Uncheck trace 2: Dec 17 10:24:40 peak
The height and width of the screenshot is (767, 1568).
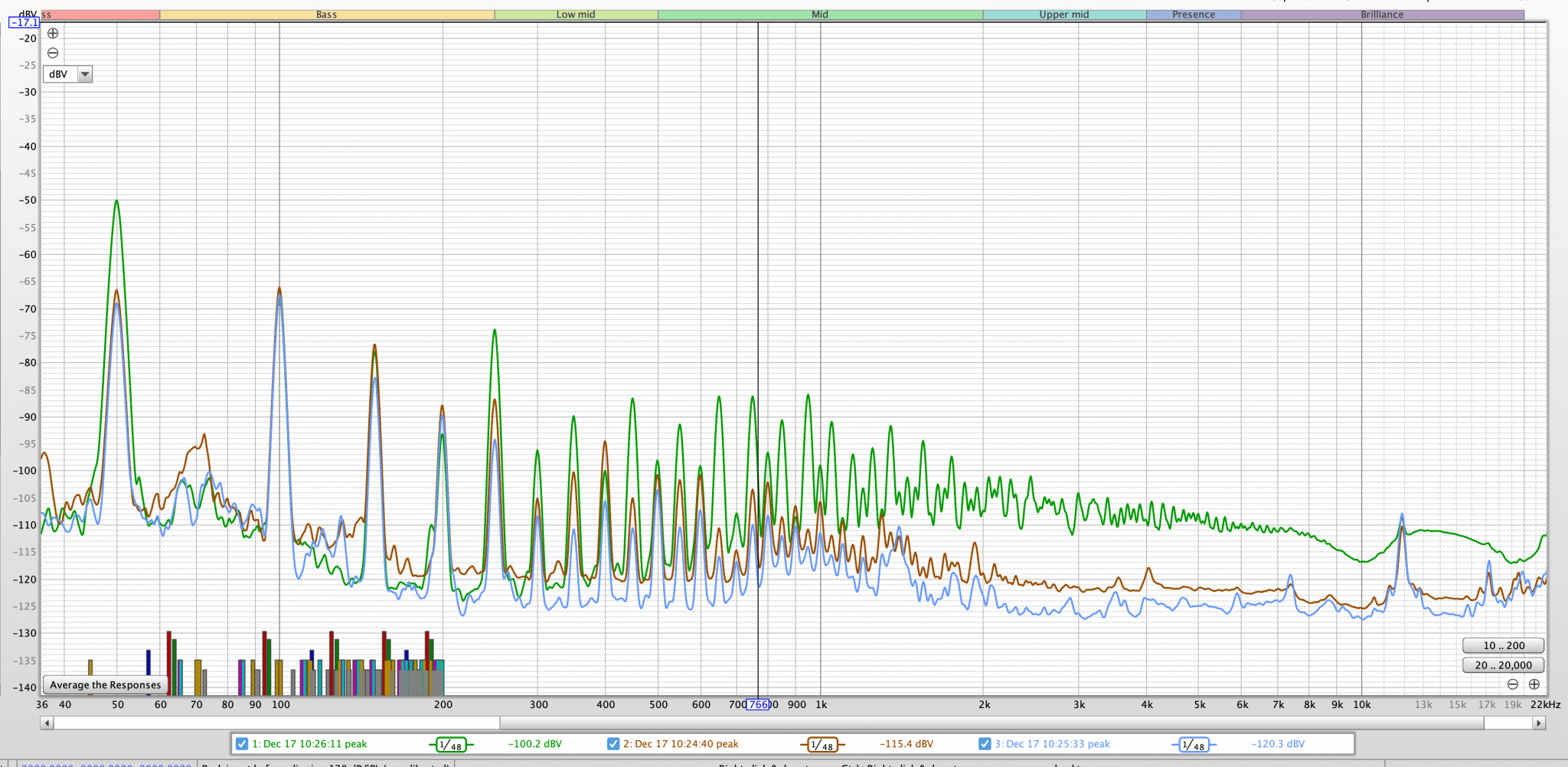pyautogui.click(x=612, y=743)
